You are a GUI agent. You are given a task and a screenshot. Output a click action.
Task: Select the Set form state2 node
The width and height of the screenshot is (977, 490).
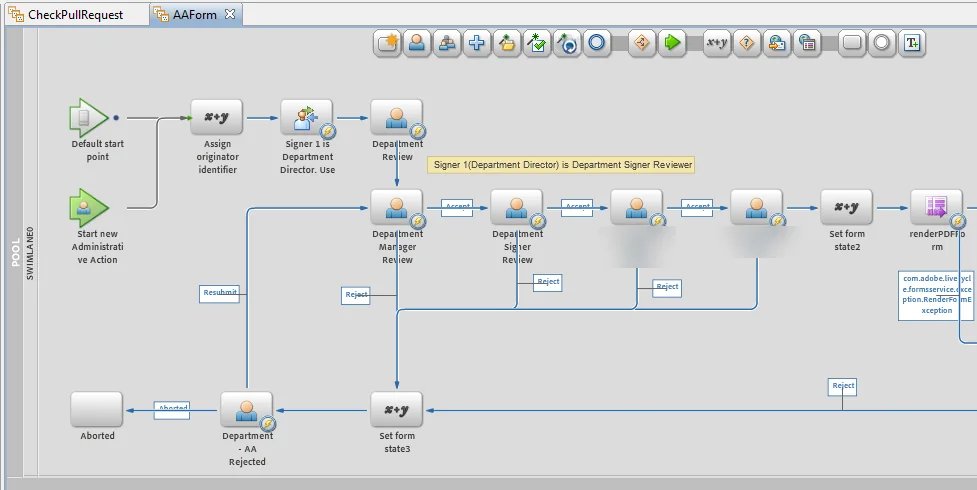pos(847,208)
